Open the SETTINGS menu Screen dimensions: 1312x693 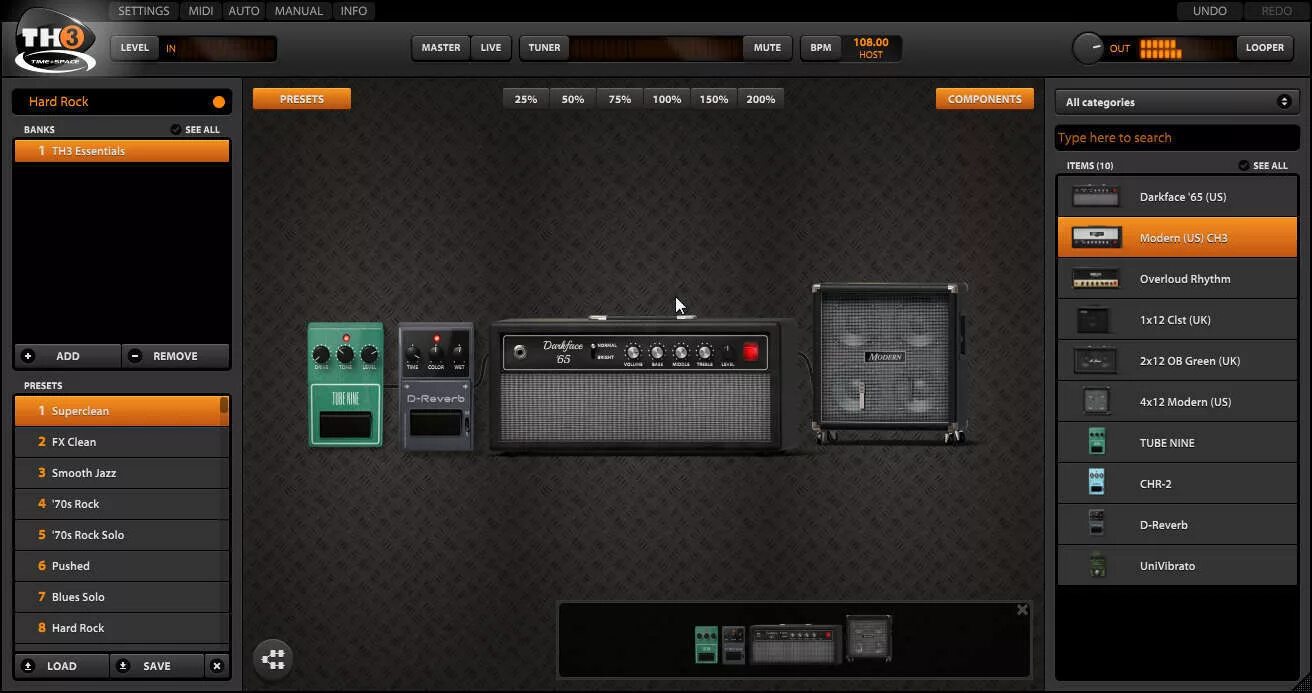click(x=143, y=10)
